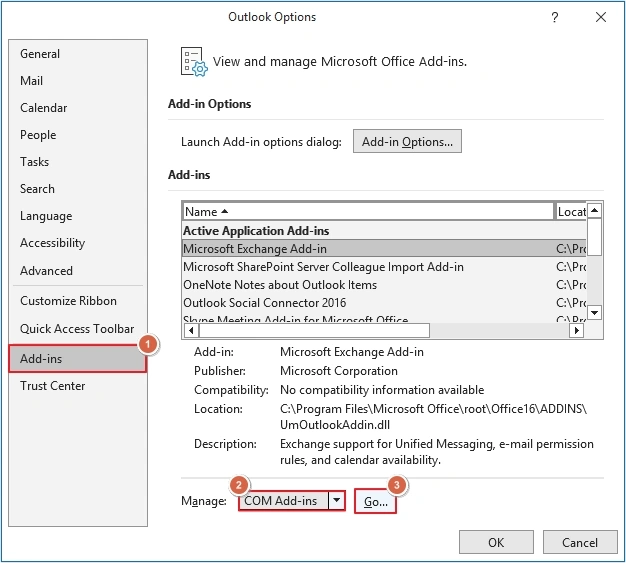Image resolution: width=626 pixels, height=563 pixels.
Task: Click the list's scroll down arrow
Action: click(x=594, y=313)
